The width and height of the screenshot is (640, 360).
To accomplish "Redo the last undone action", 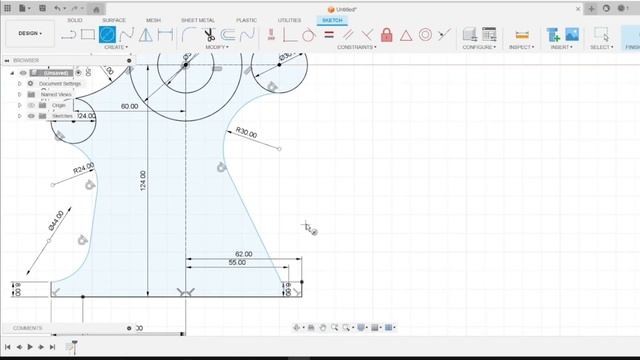I will [76, 8].
